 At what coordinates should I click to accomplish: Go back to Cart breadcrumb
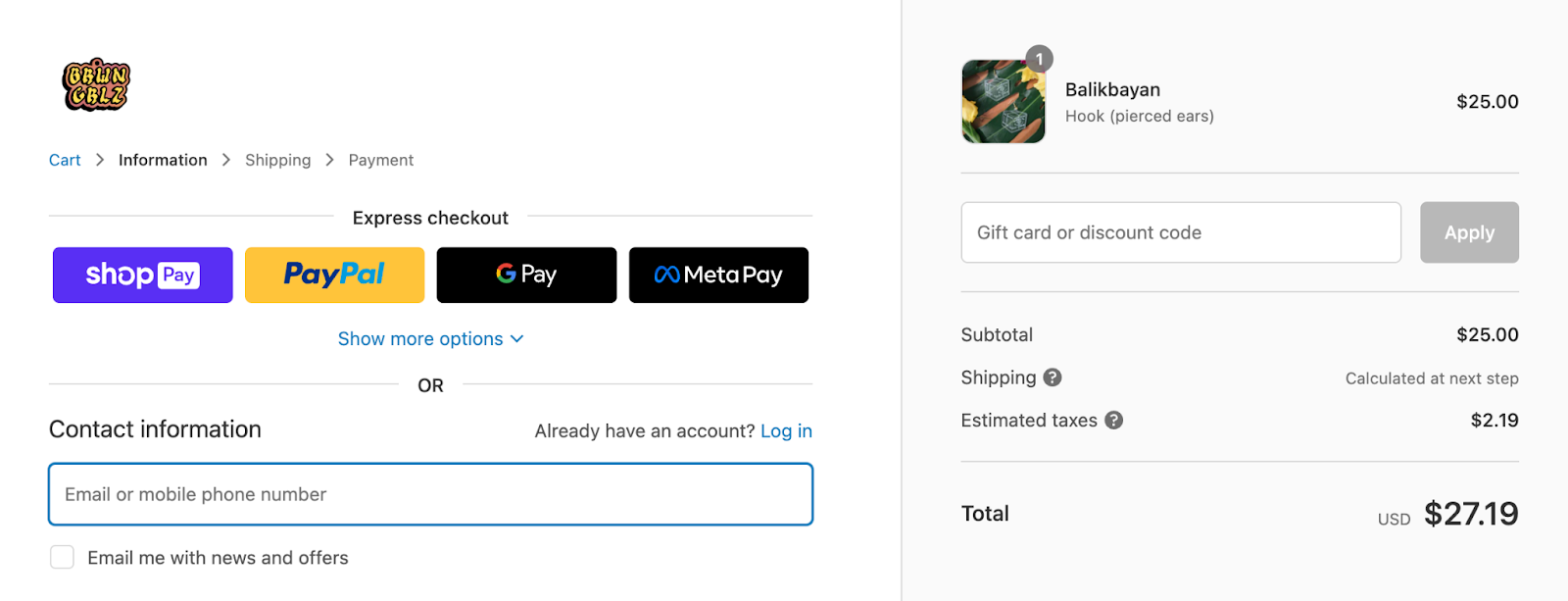[65, 160]
